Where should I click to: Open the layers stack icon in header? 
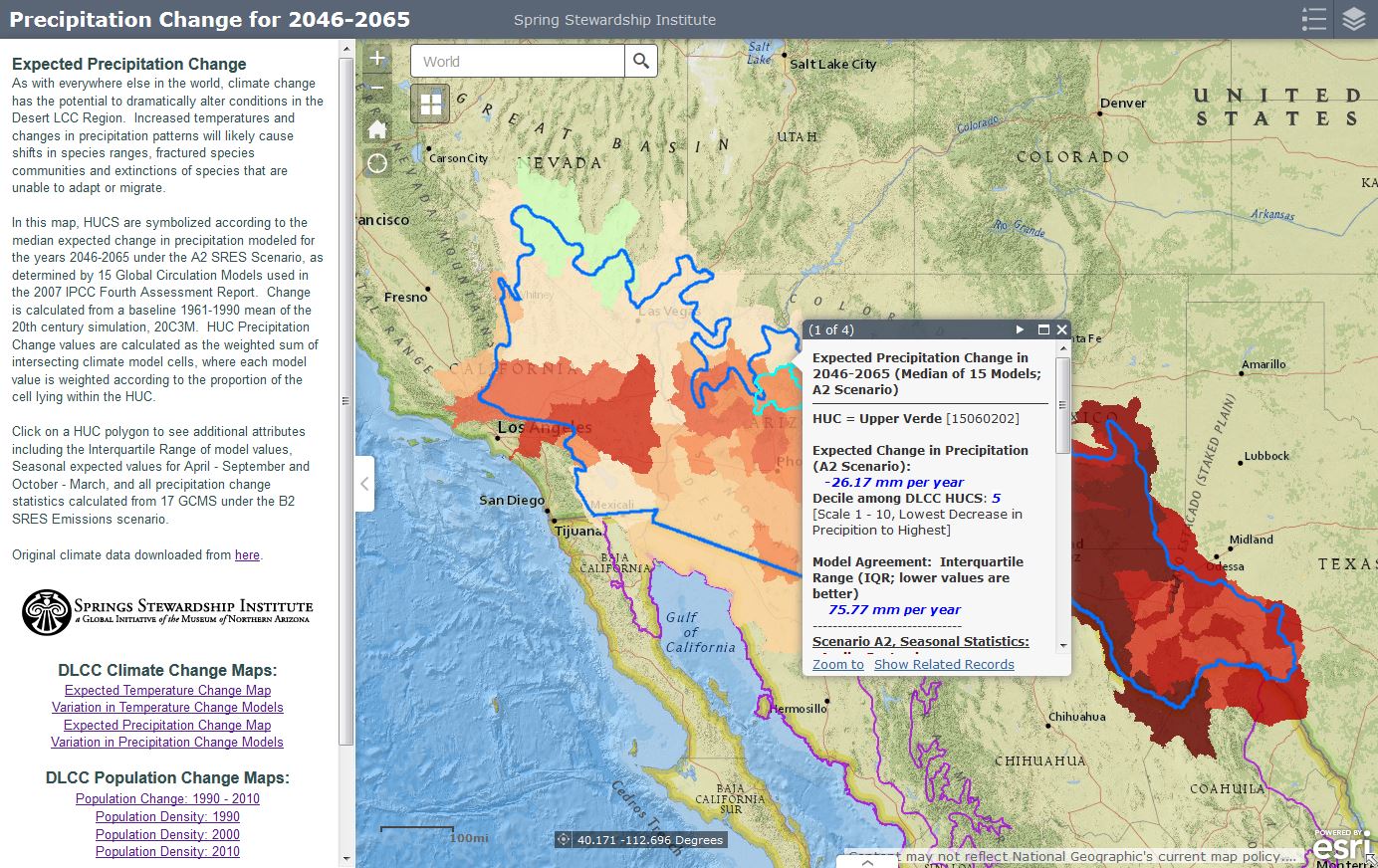[x=1354, y=19]
